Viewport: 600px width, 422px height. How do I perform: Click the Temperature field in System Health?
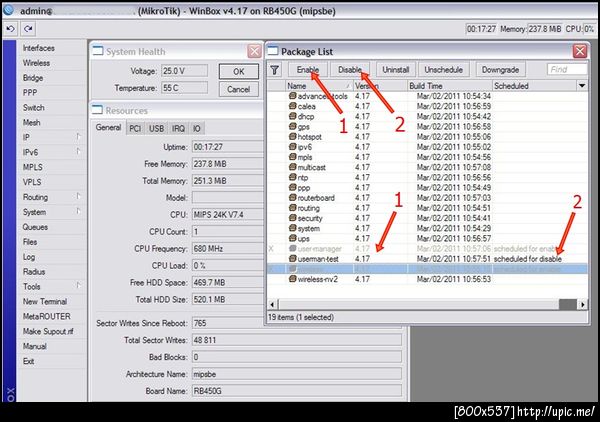[184, 88]
